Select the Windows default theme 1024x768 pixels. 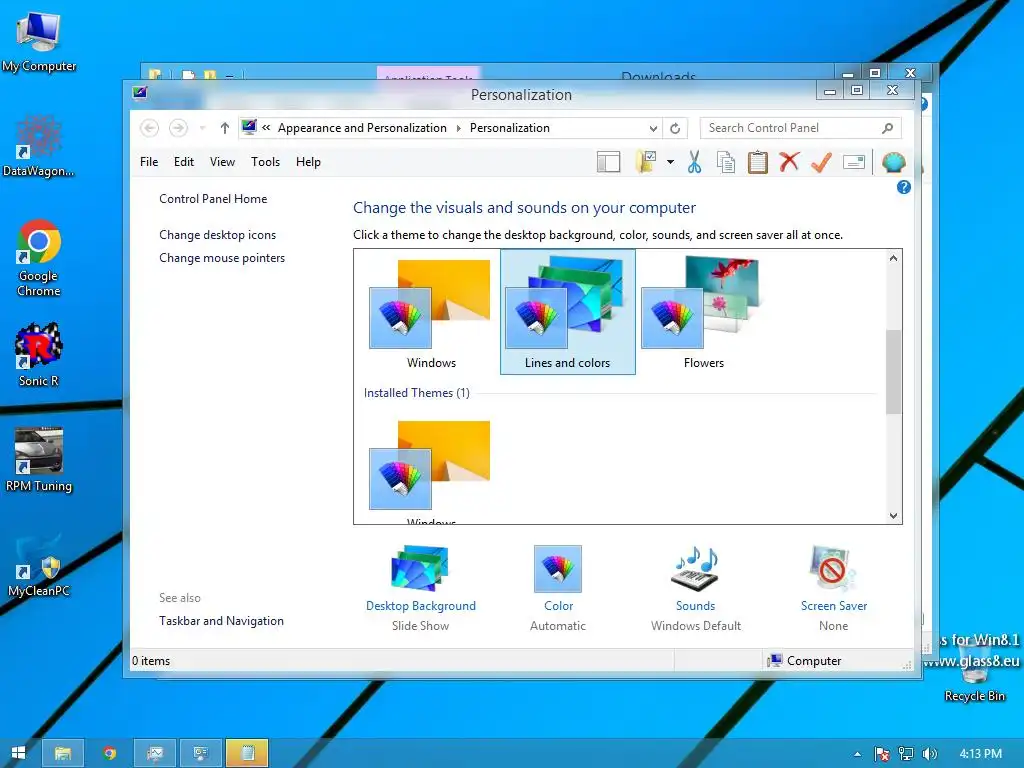tap(431, 313)
